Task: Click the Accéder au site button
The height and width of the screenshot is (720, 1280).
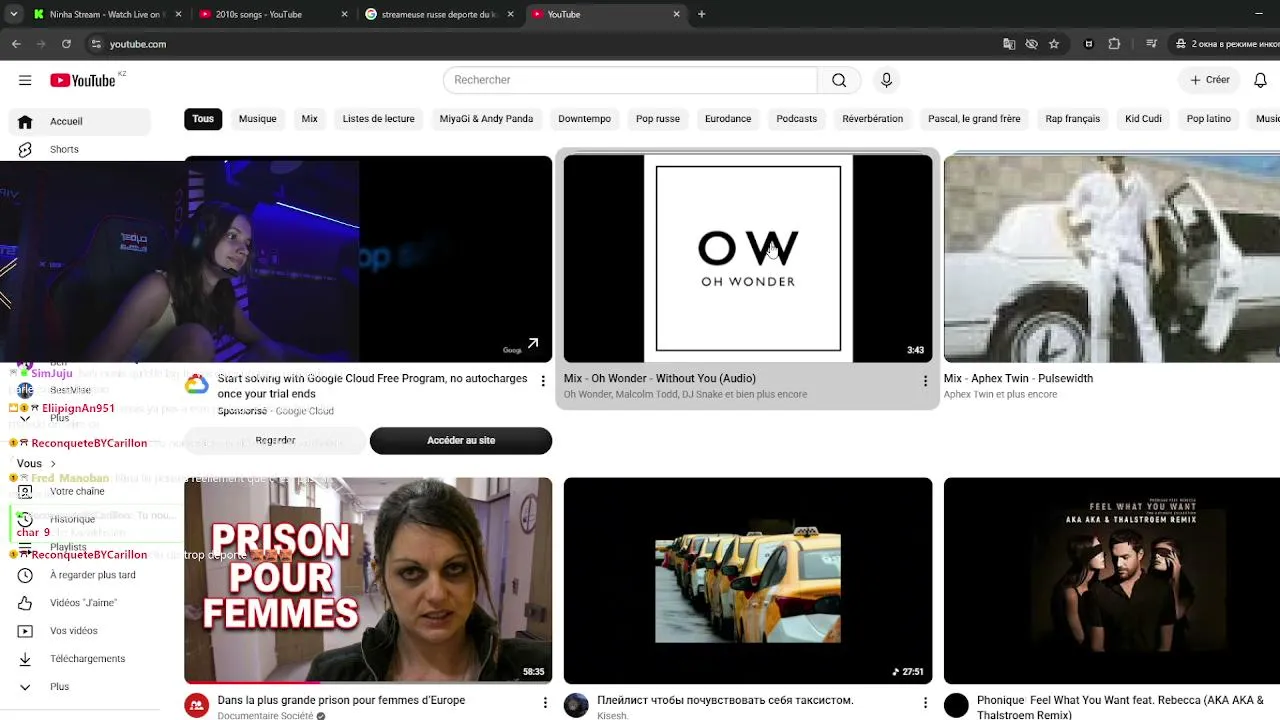Action: (461, 441)
